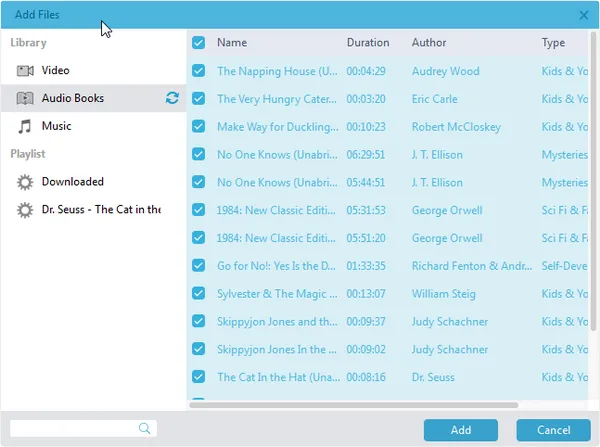Close the Add Files dialog

[584, 15]
